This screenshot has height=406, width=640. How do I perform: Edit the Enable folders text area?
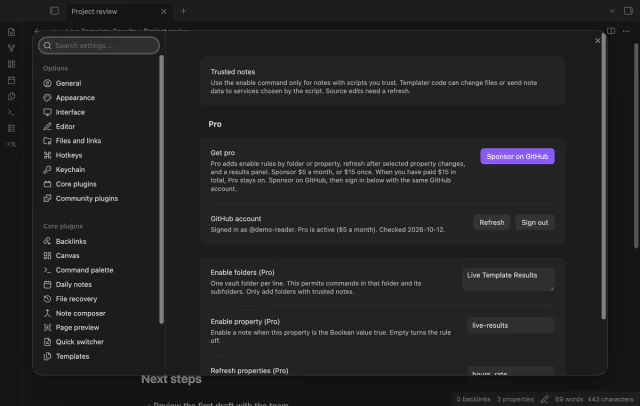508,279
